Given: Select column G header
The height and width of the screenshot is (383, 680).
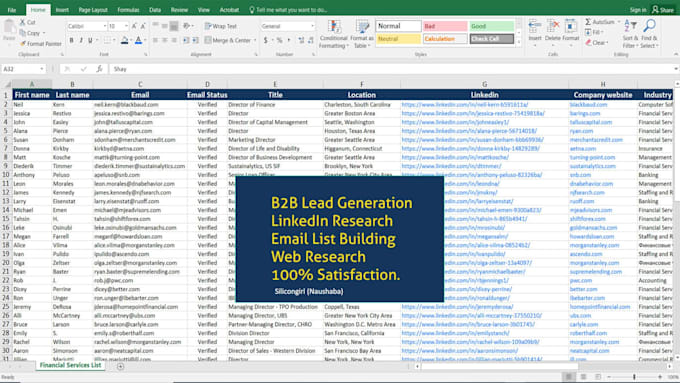Looking at the screenshot, I should point(484,84).
